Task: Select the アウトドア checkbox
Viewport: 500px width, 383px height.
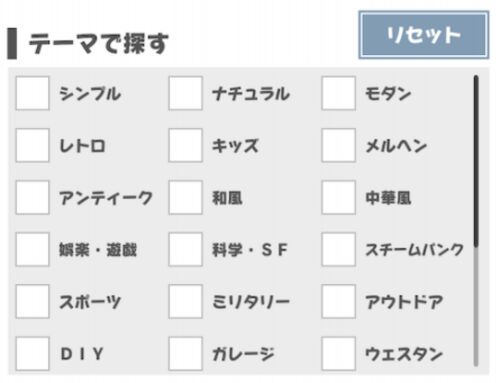Action: [338, 301]
